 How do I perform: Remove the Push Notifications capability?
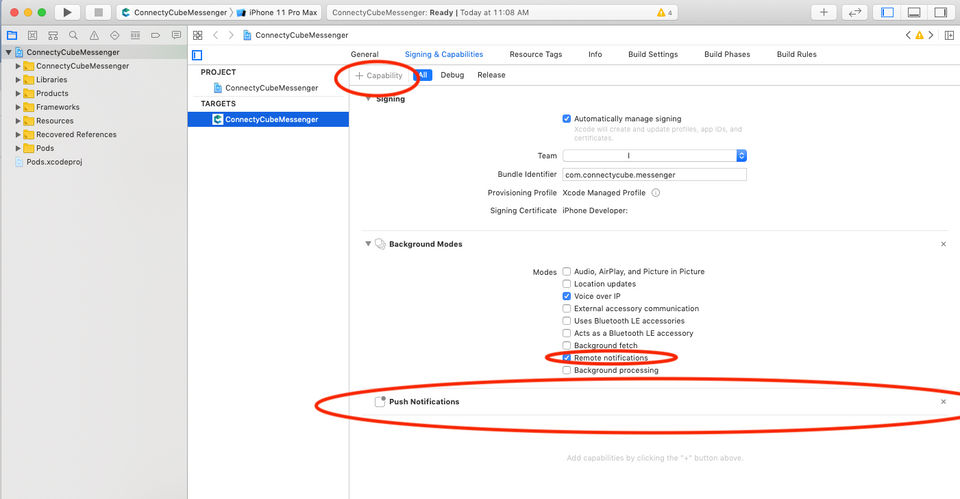[943, 402]
